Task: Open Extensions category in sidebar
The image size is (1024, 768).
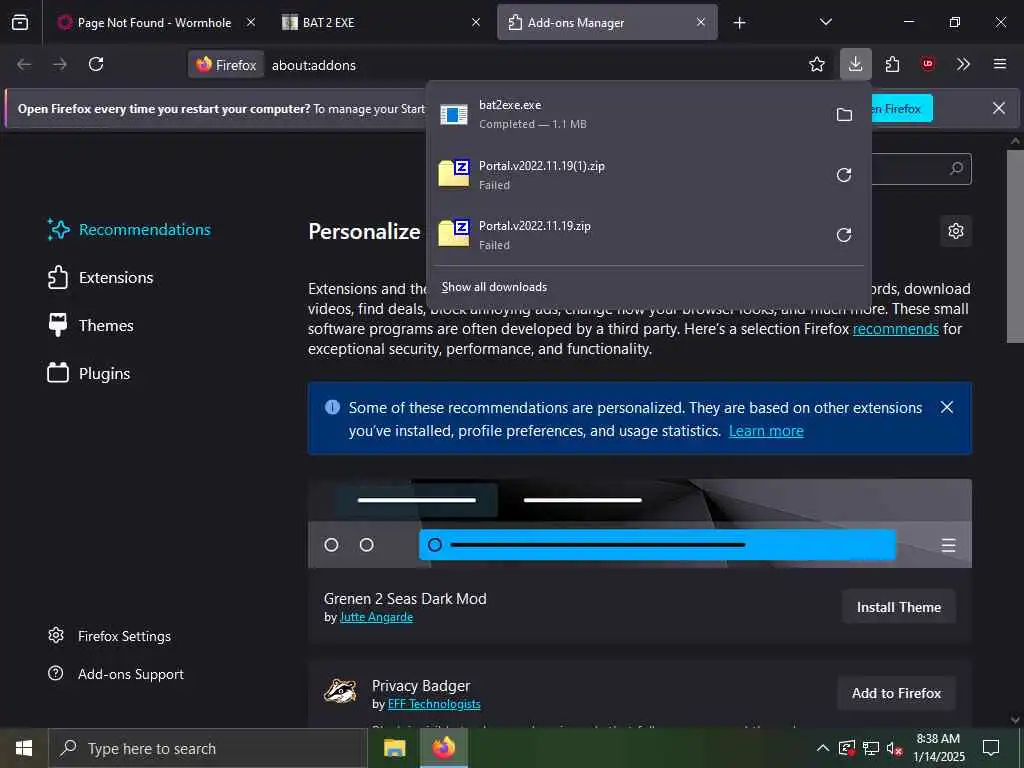Action: click(100, 278)
